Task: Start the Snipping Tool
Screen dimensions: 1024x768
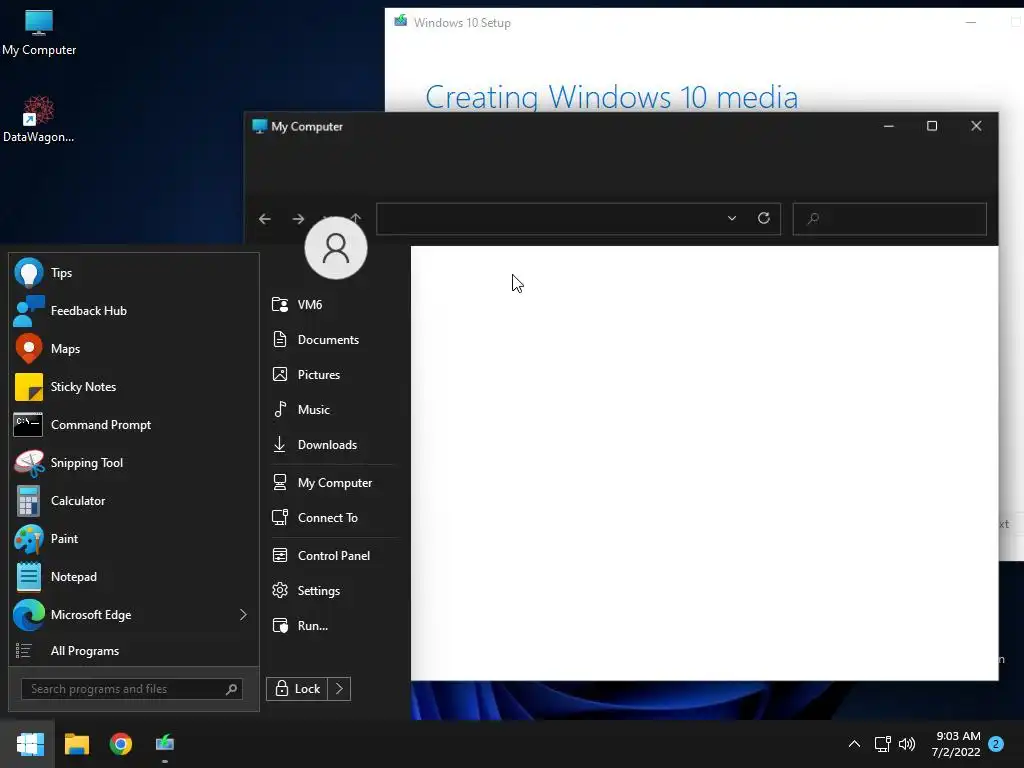Action: [x=134, y=463]
